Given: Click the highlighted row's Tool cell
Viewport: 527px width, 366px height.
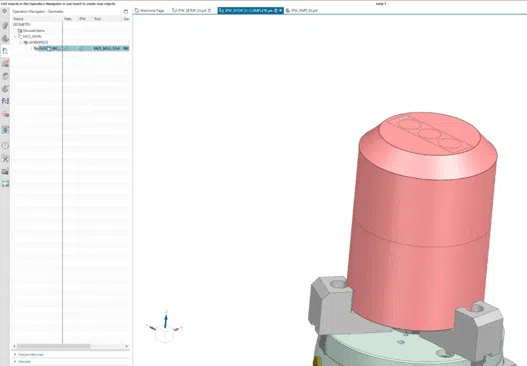Looking at the screenshot, I should (x=107, y=48).
